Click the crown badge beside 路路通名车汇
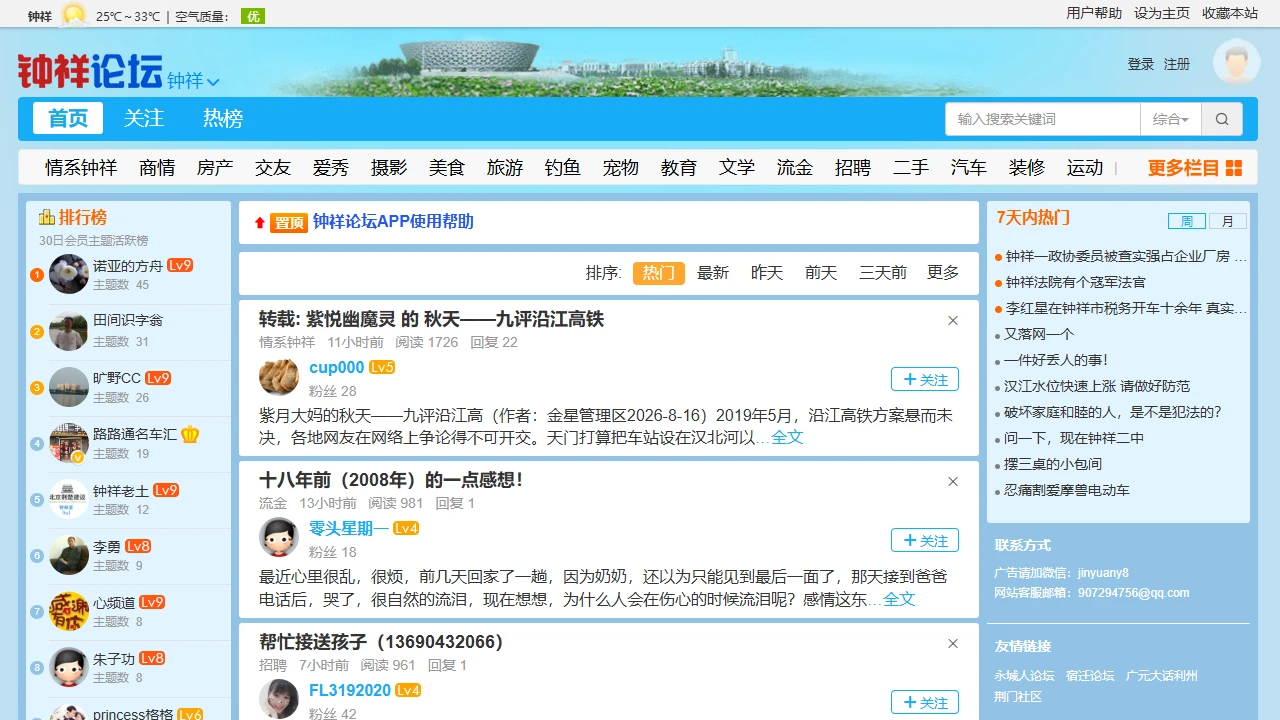Screen dimensions: 1280x720 tap(190, 434)
